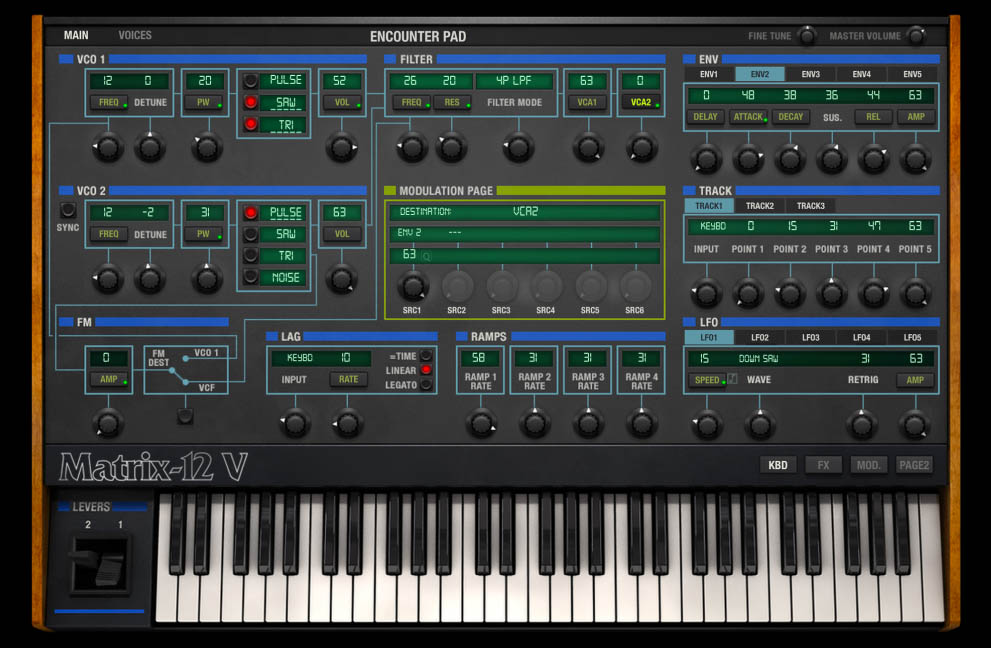The image size is (991, 648).
Task: Toggle VCO 1 SAW waveform LED
Action: click(251, 102)
